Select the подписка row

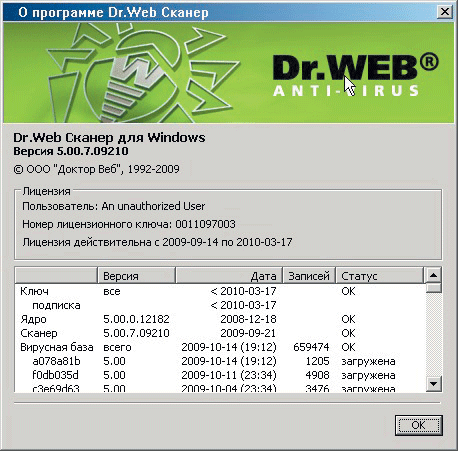[220, 305]
